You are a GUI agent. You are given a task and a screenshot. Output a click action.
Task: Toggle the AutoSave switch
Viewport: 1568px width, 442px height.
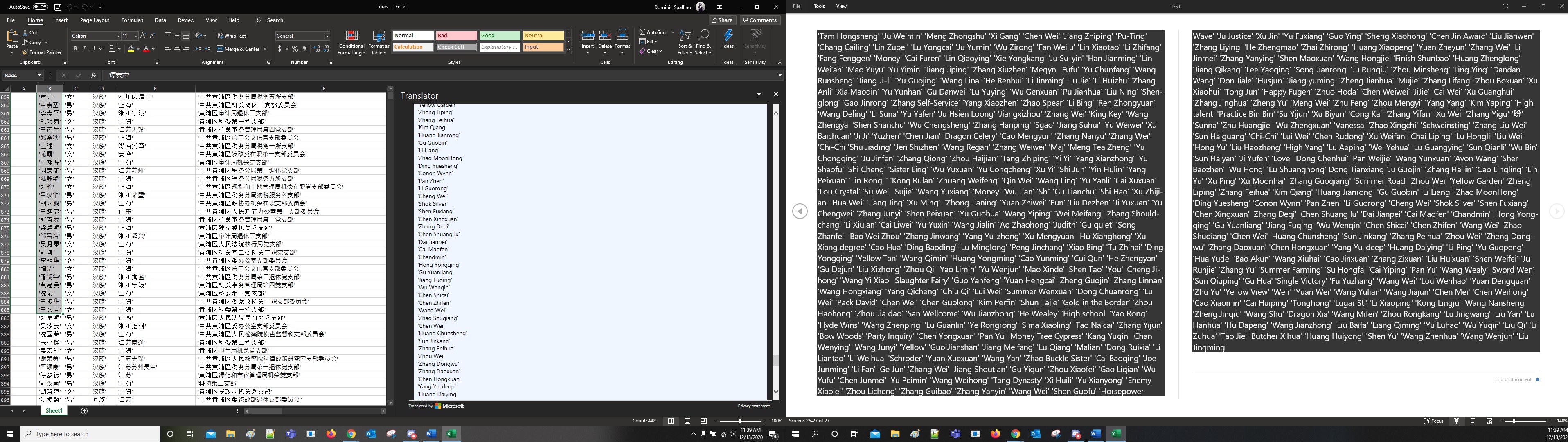[x=40, y=7]
